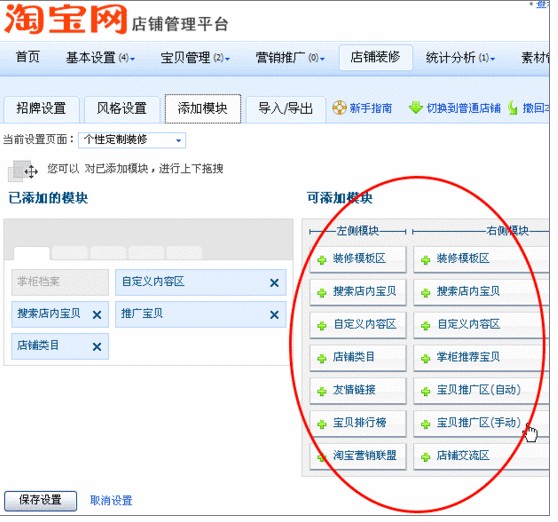Viewport: 558px width, 522px height.
Task: Click plus icon for 友情链接
Action: [x=322, y=391]
